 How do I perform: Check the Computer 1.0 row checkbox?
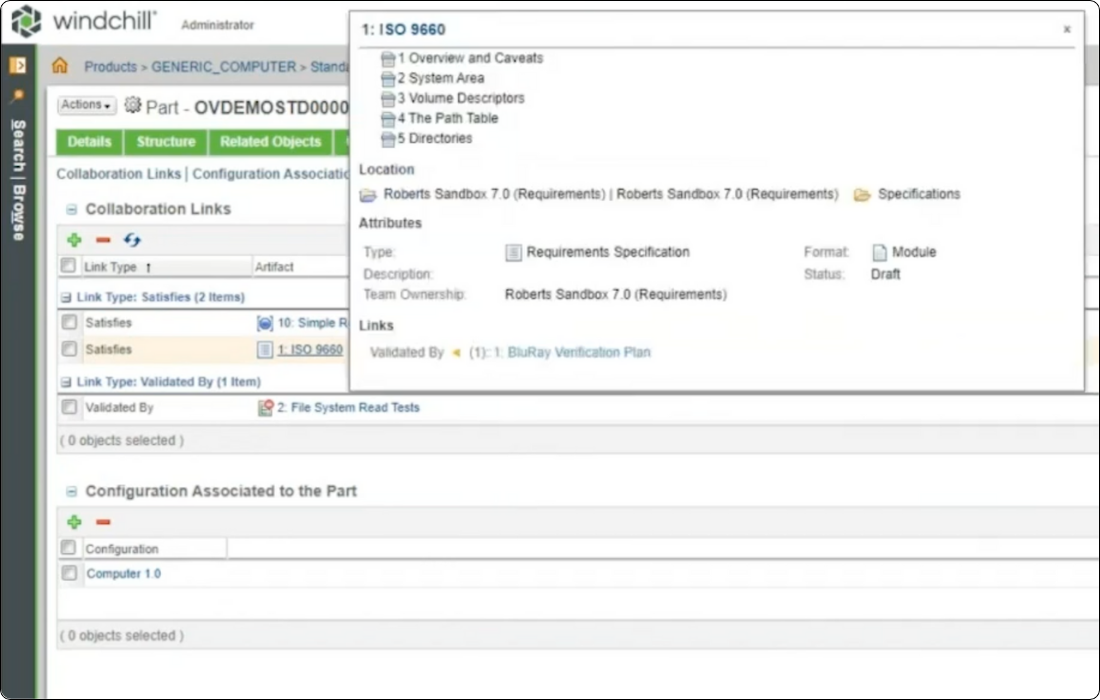point(69,574)
